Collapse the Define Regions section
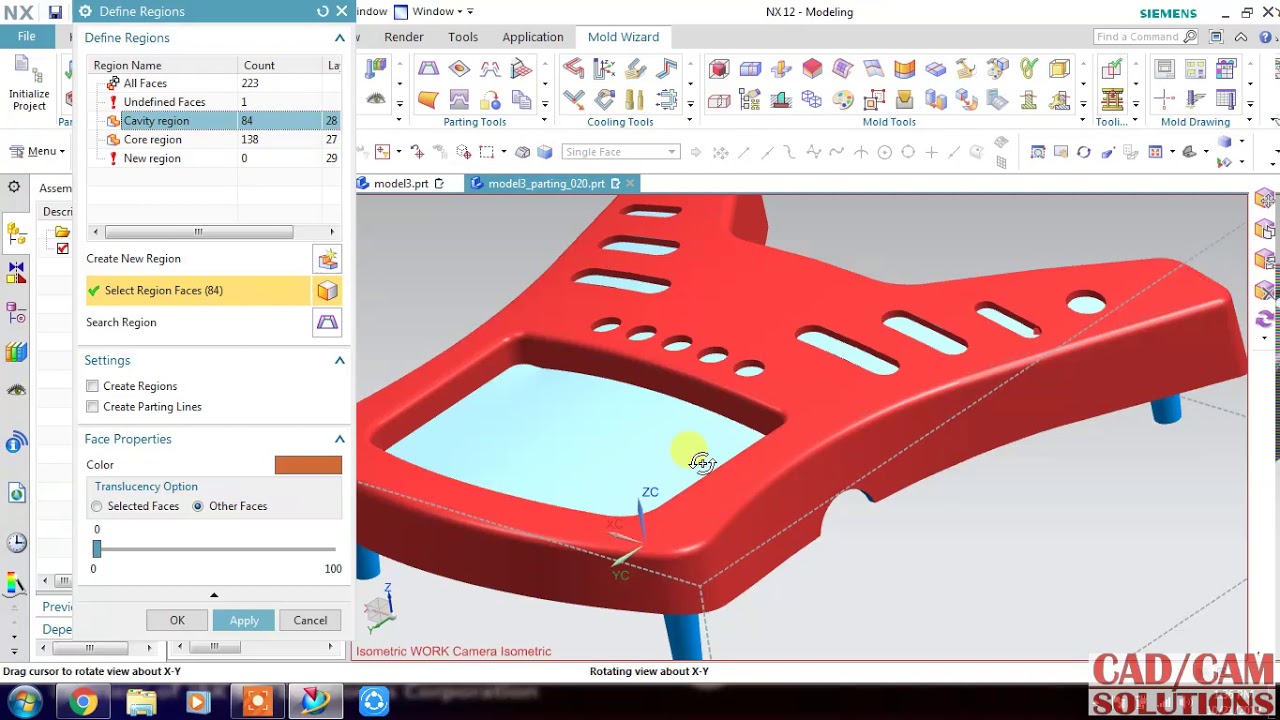This screenshot has height=720, width=1280. point(340,38)
